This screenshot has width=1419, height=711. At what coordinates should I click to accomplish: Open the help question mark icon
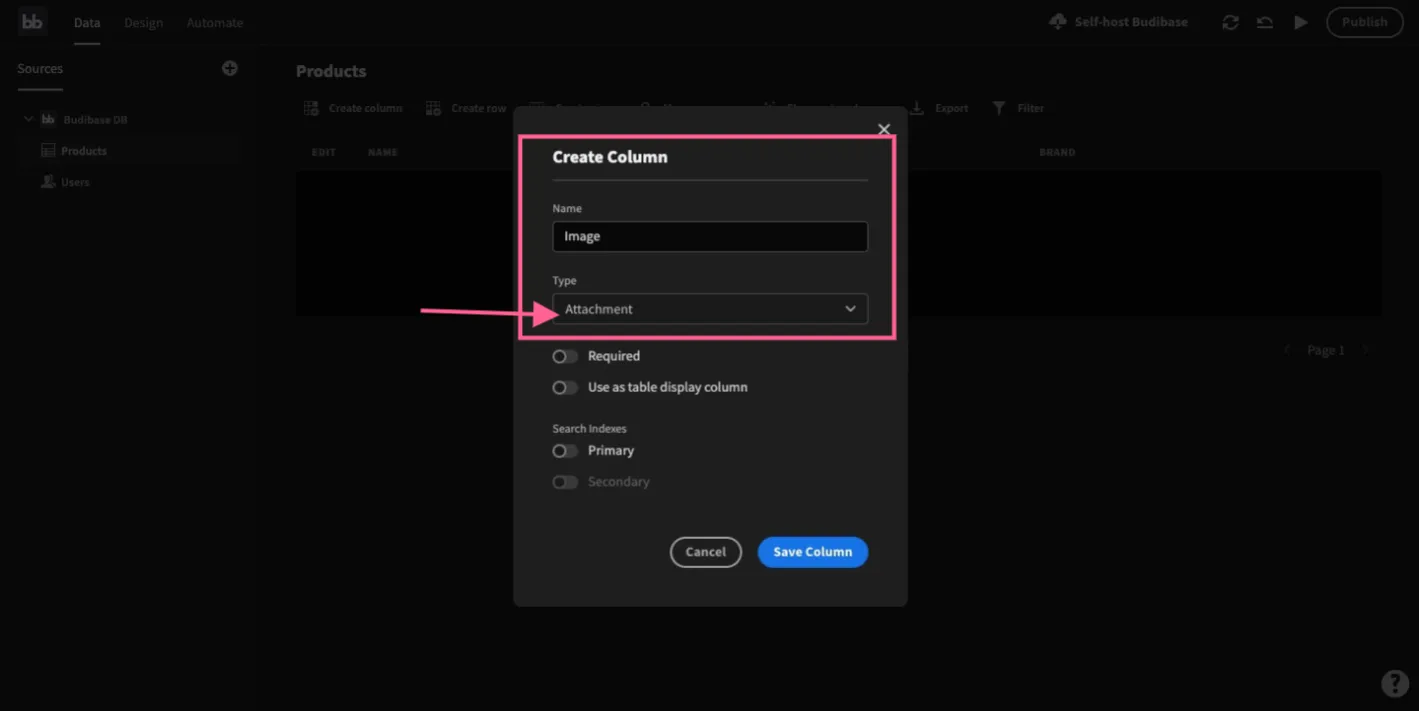(1395, 683)
